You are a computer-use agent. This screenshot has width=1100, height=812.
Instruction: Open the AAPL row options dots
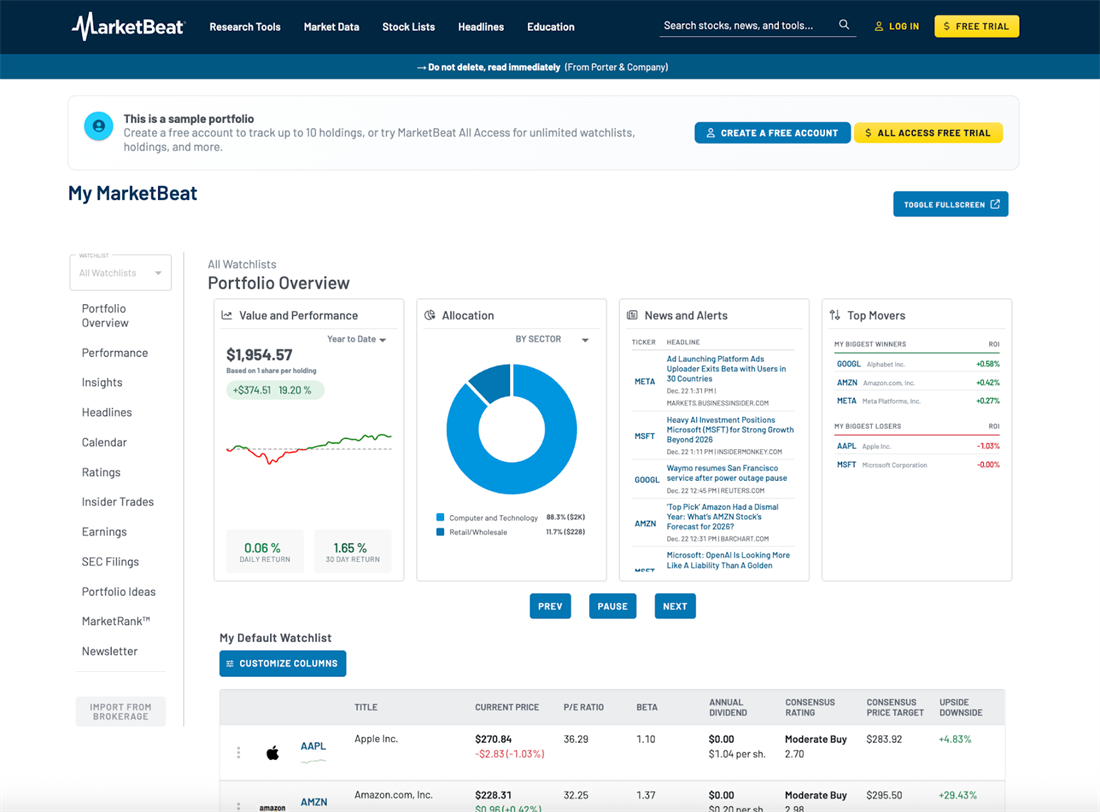click(239, 752)
